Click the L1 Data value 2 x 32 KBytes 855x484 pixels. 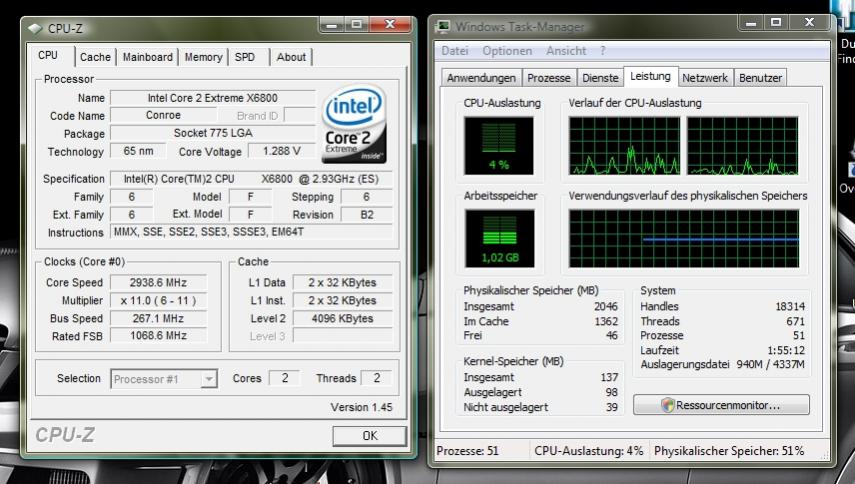coord(342,282)
